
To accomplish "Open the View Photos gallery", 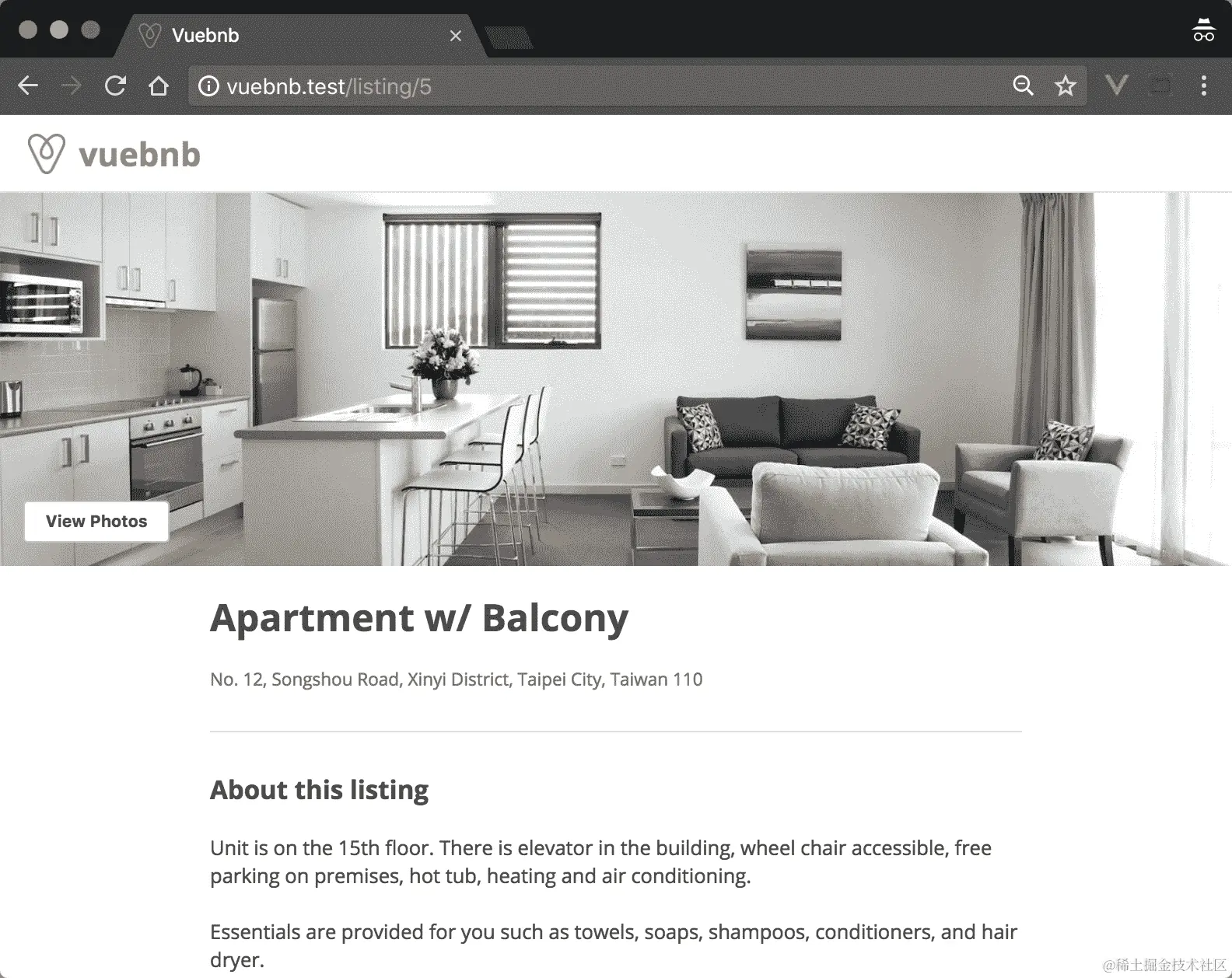I will [96, 521].
